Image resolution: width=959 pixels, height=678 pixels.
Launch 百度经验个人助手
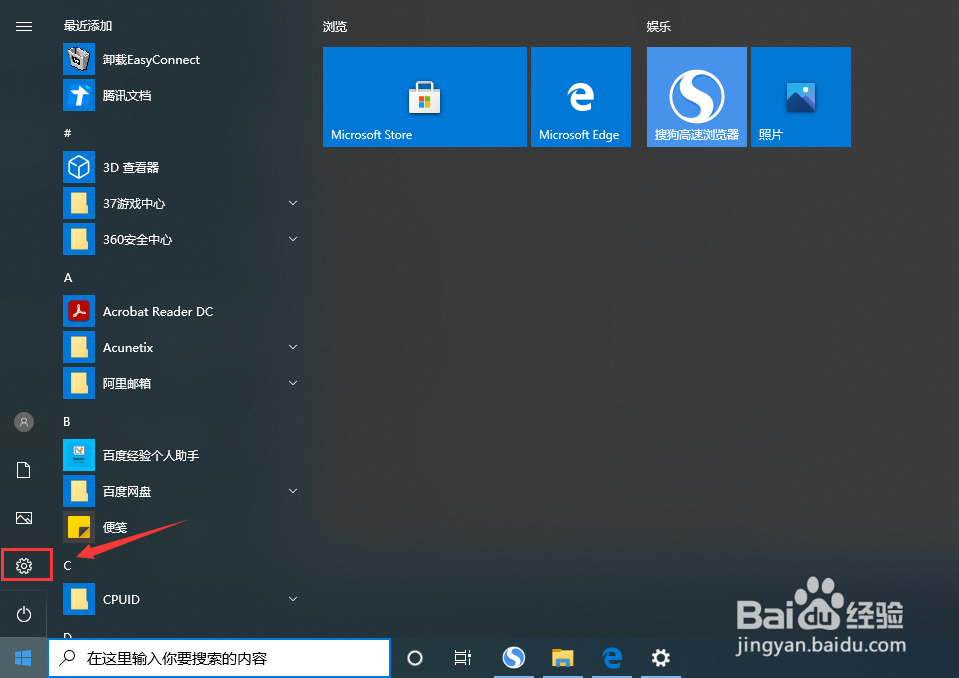pyautogui.click(x=131, y=455)
